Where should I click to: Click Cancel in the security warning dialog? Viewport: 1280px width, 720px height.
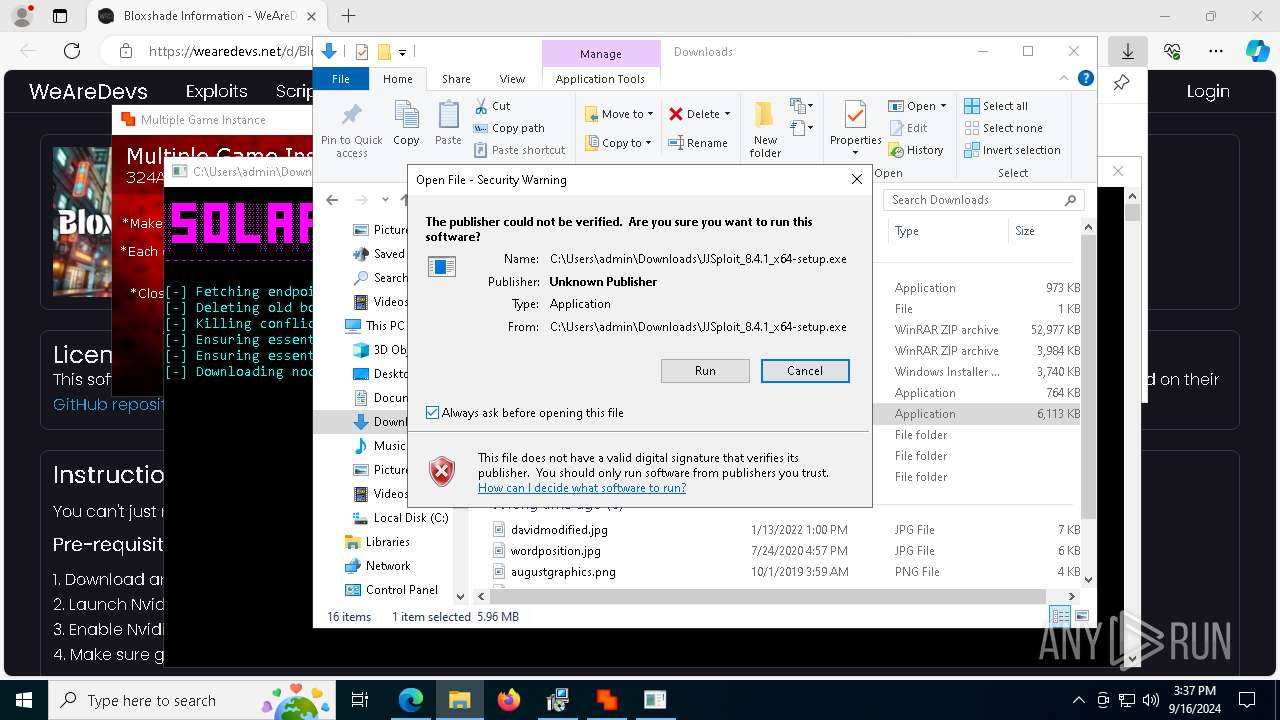(805, 371)
